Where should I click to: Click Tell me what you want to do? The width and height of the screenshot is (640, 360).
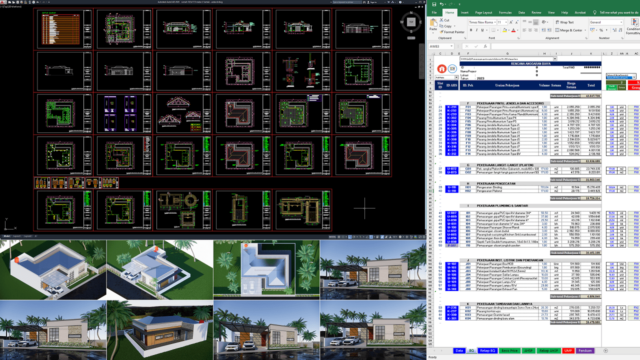coord(619,13)
